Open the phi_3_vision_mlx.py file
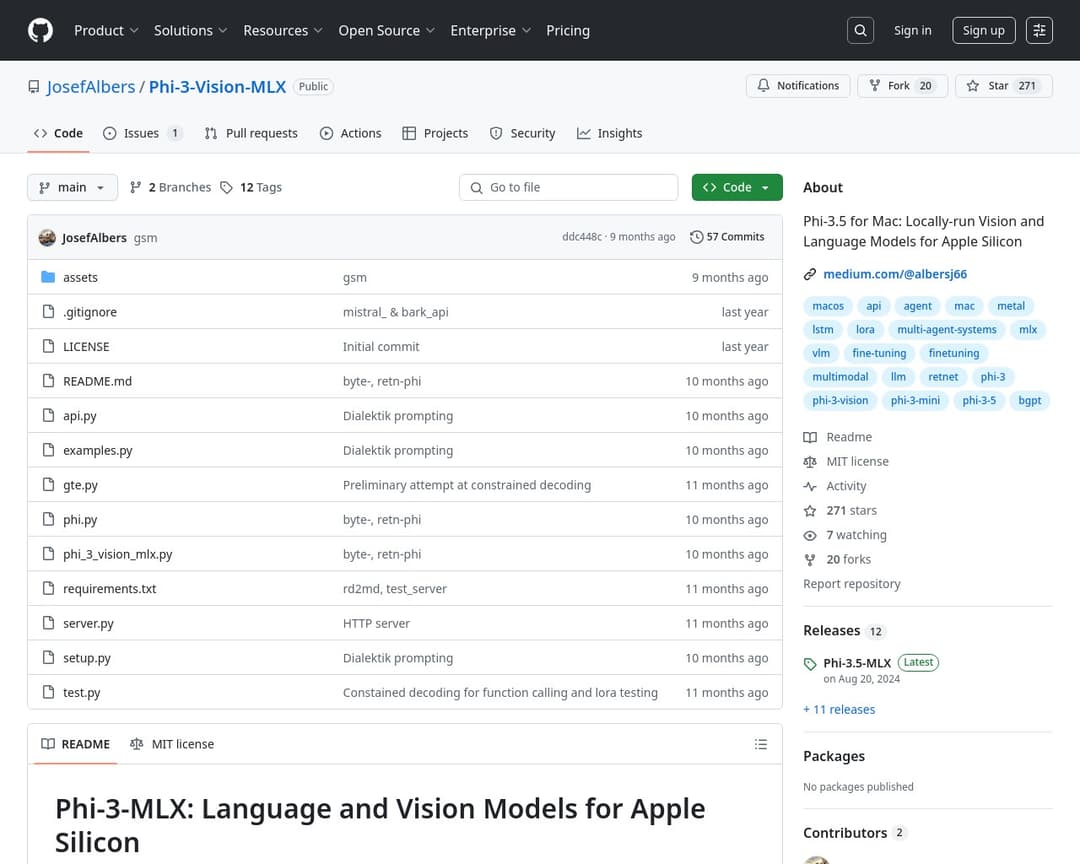Image resolution: width=1080 pixels, height=864 pixels. (x=118, y=554)
